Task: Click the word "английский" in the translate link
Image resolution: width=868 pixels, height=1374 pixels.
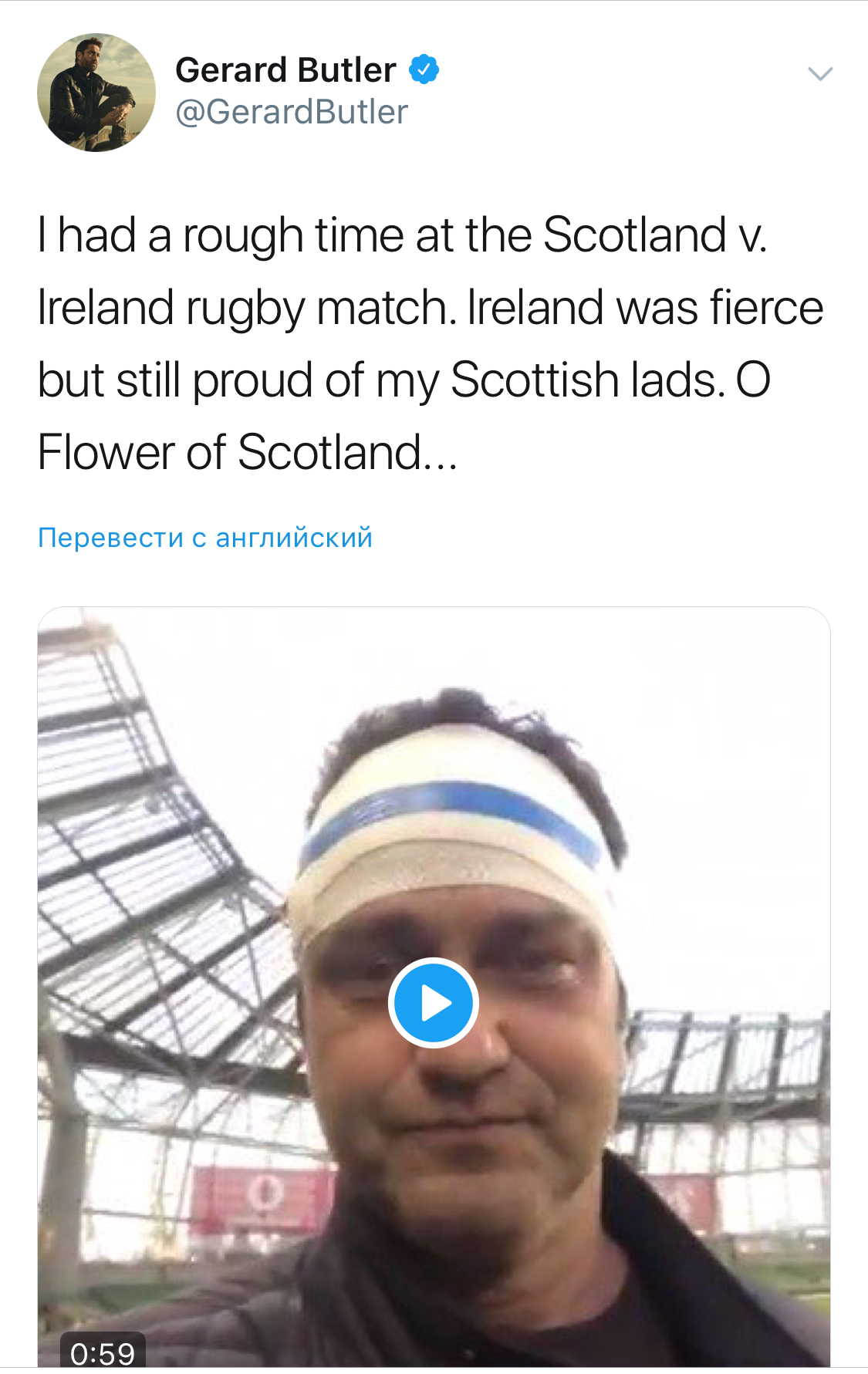Action: 294,538
